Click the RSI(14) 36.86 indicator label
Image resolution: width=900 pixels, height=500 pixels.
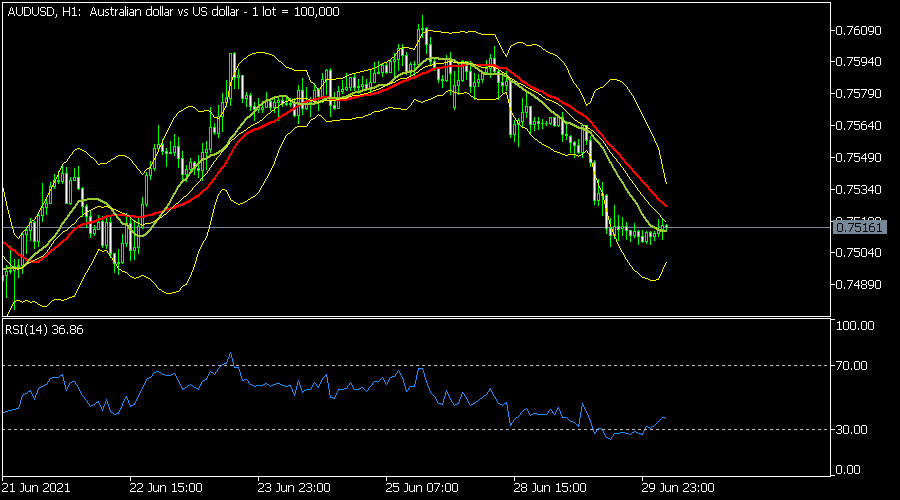coord(42,328)
